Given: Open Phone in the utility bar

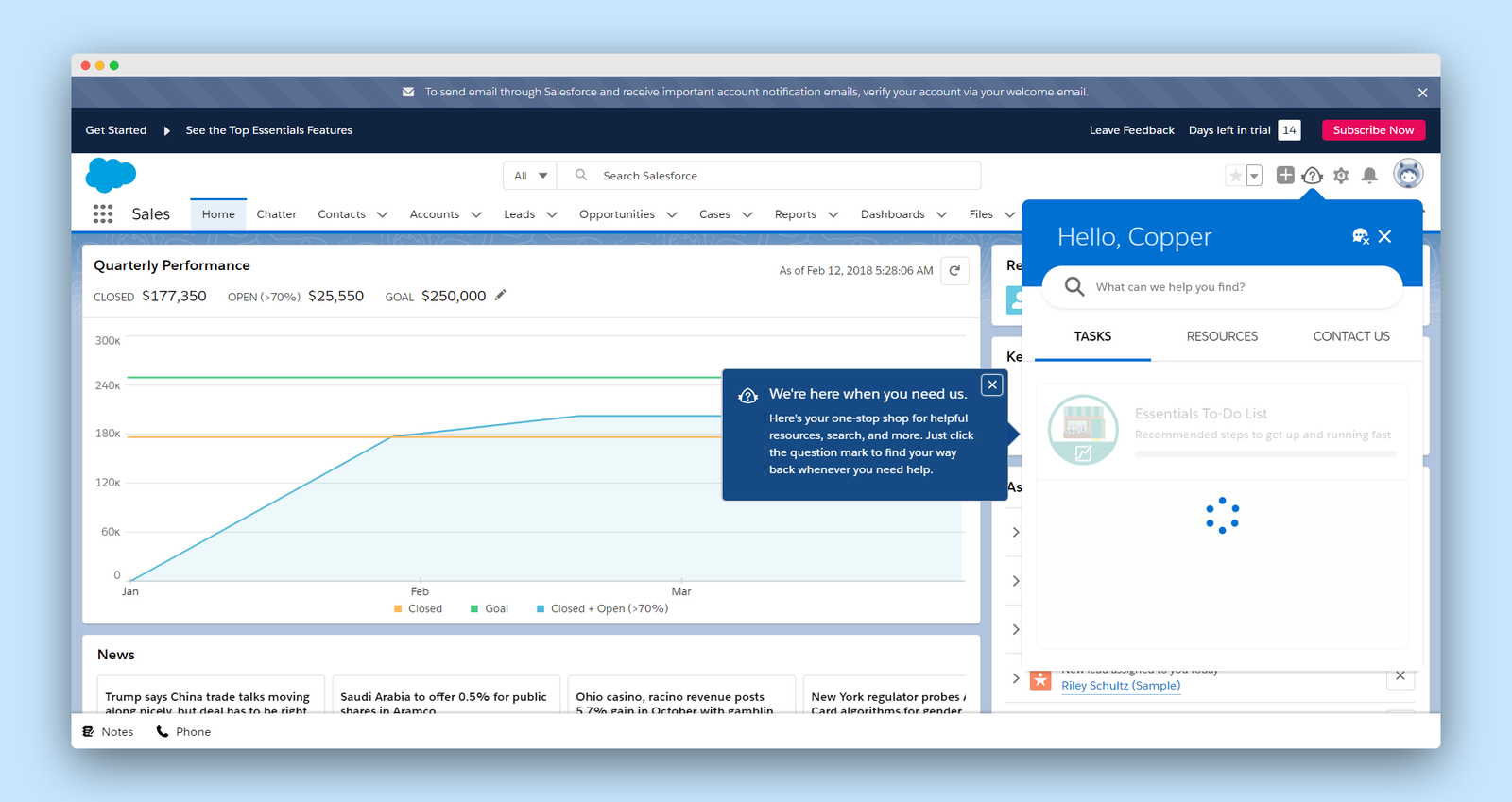Looking at the screenshot, I should tap(183, 731).
